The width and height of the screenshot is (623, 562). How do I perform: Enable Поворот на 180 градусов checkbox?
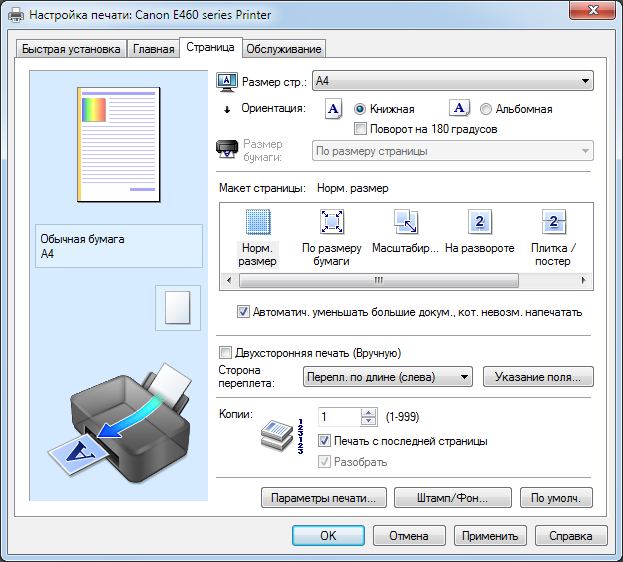coord(360,129)
